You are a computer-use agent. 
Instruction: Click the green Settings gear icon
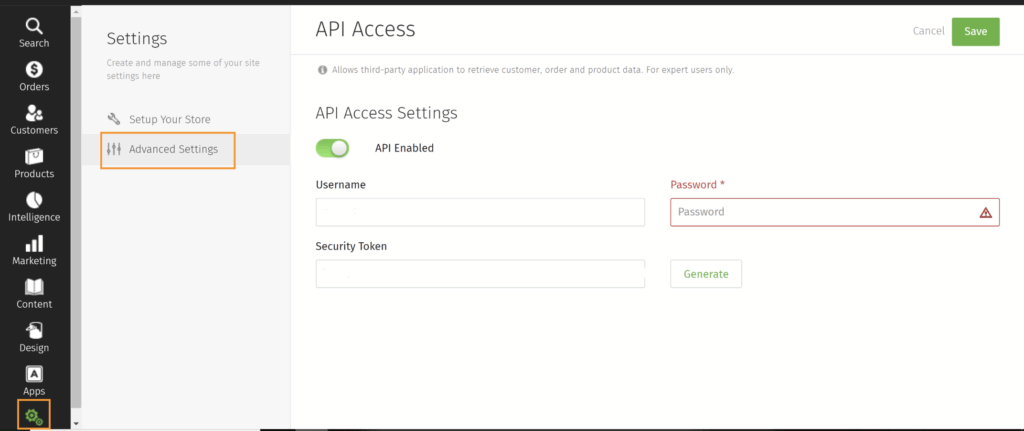(34, 415)
